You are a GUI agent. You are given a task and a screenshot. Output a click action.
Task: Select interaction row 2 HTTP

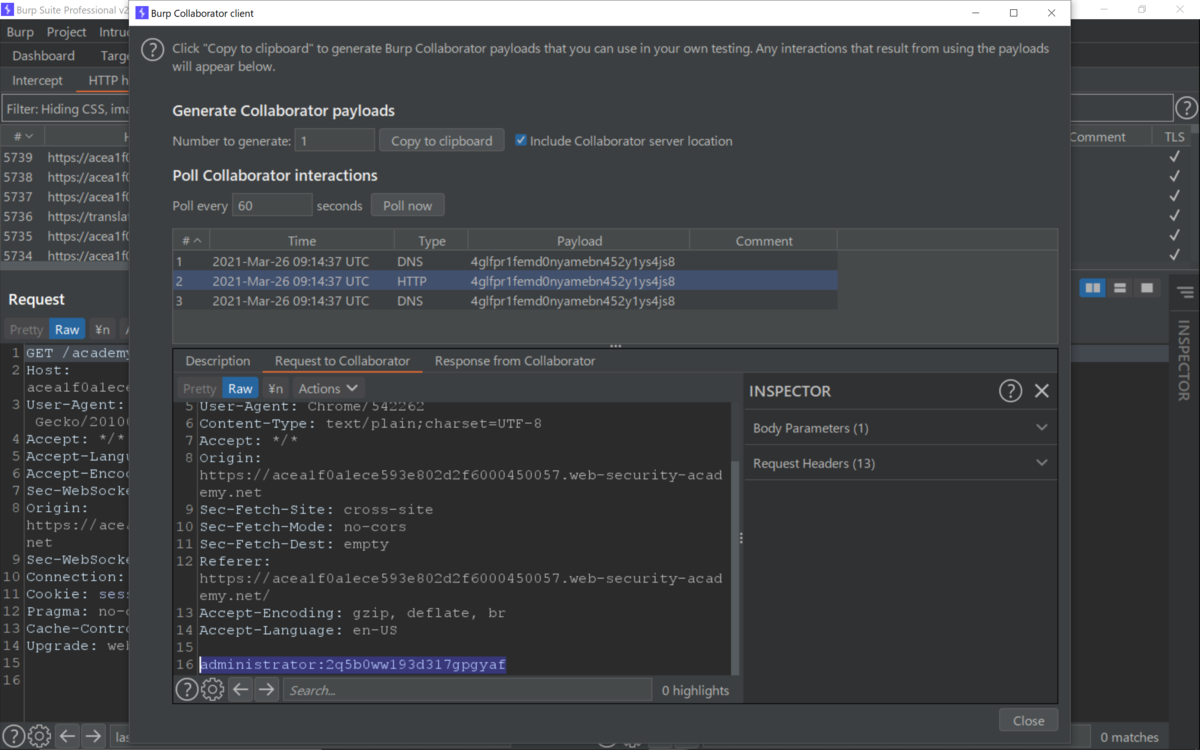click(x=505, y=281)
